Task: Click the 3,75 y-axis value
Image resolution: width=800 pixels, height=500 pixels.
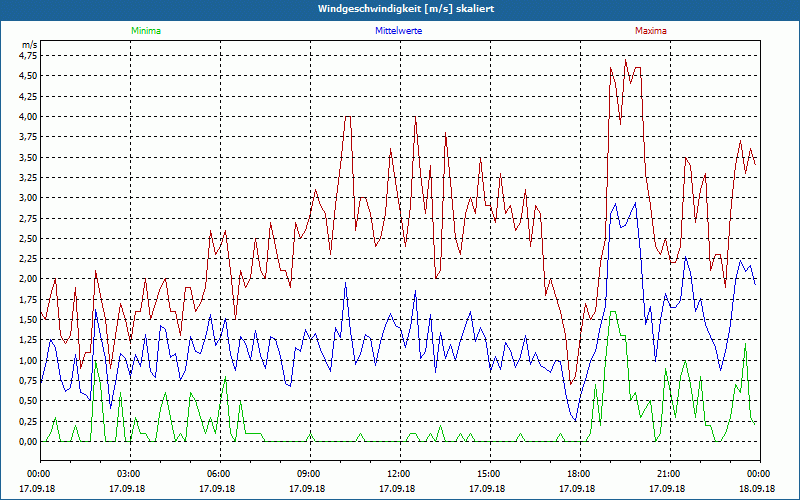Action: click(x=28, y=137)
